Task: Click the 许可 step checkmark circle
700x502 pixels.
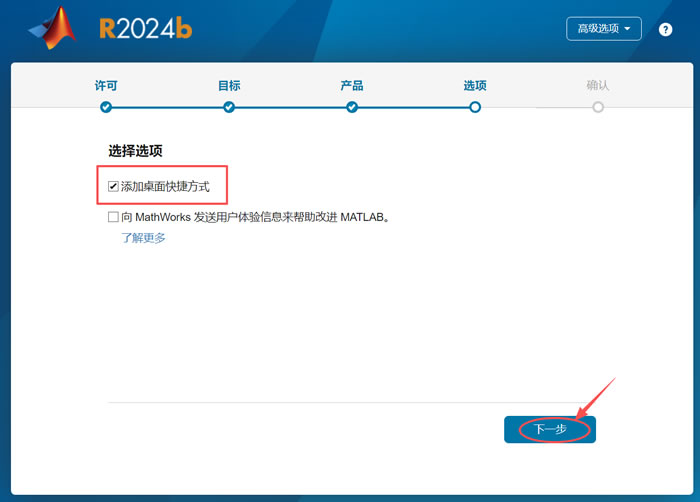Action: [x=106, y=107]
